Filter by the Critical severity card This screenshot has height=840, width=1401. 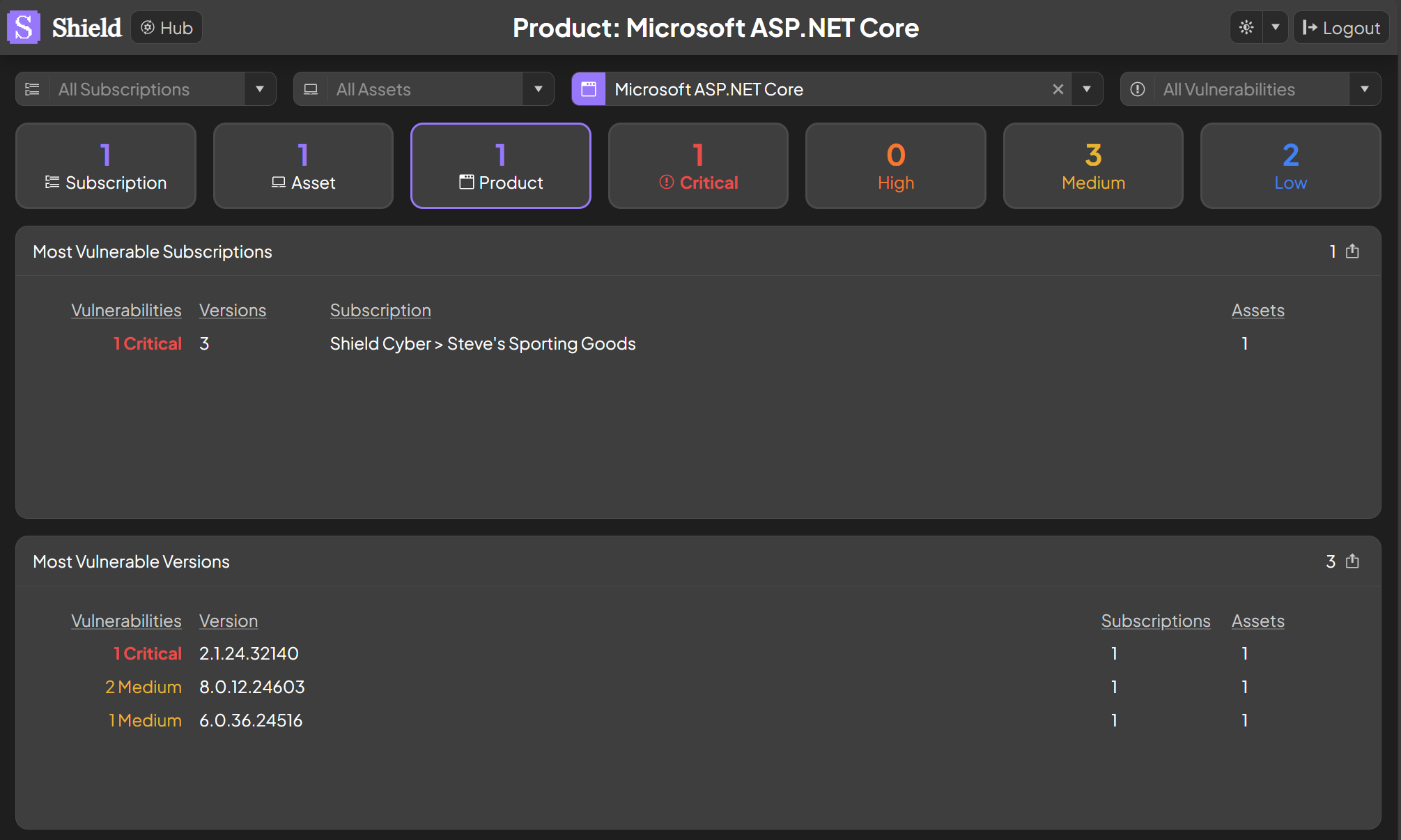click(698, 166)
